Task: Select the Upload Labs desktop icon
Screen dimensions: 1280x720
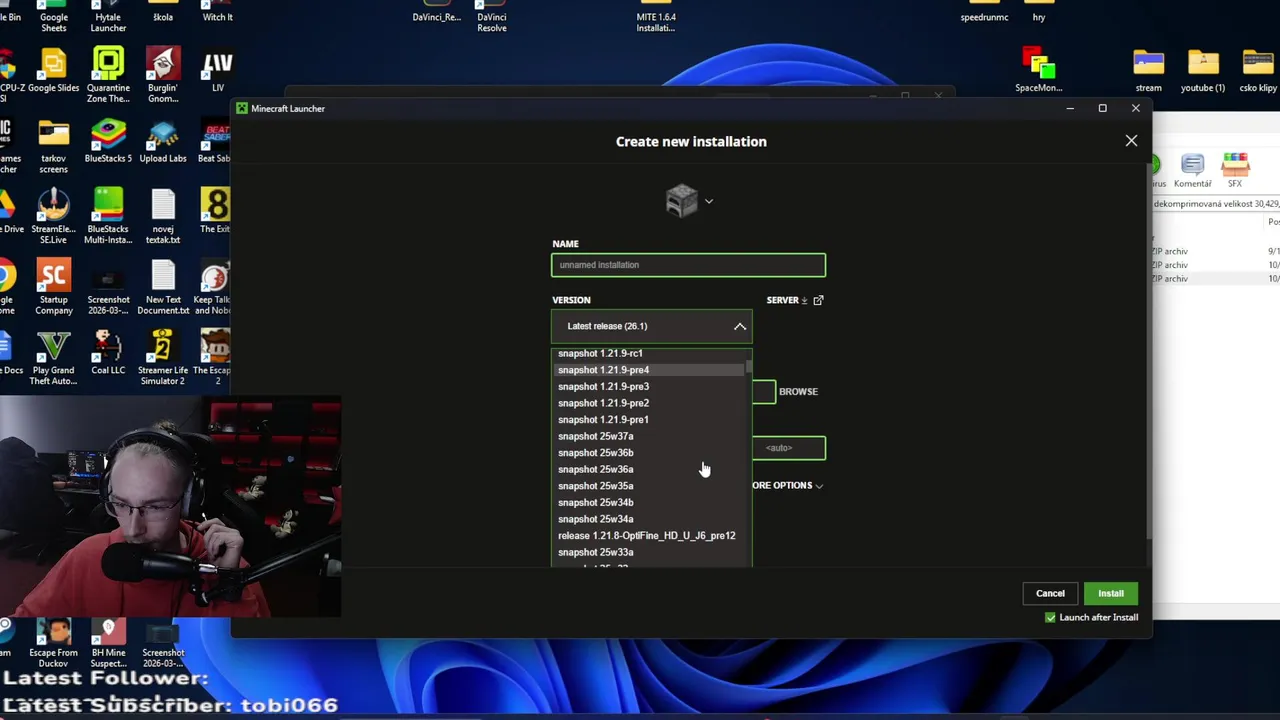Action: pyautogui.click(x=163, y=140)
